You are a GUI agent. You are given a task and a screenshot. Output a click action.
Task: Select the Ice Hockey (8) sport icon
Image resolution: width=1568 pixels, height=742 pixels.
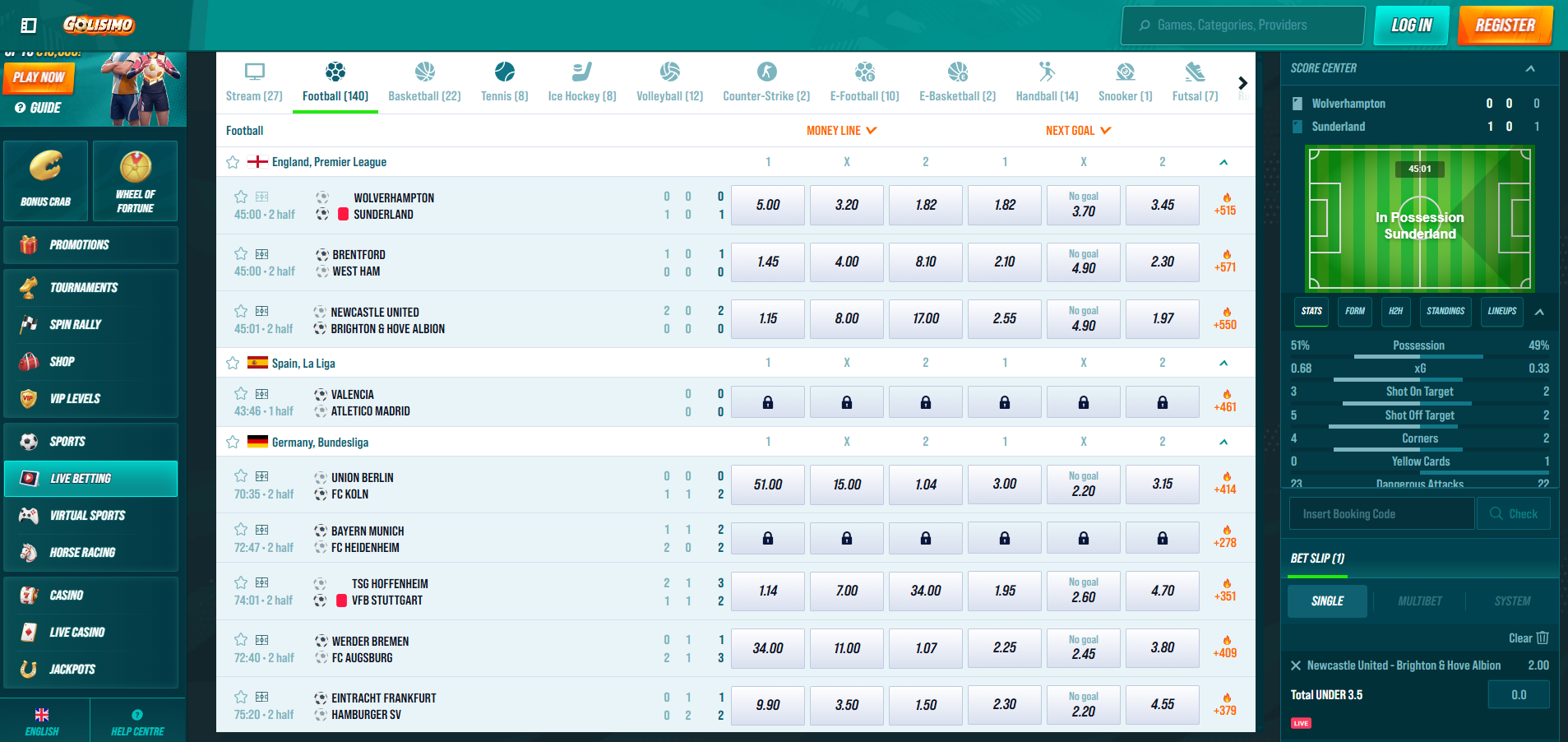[x=582, y=72]
